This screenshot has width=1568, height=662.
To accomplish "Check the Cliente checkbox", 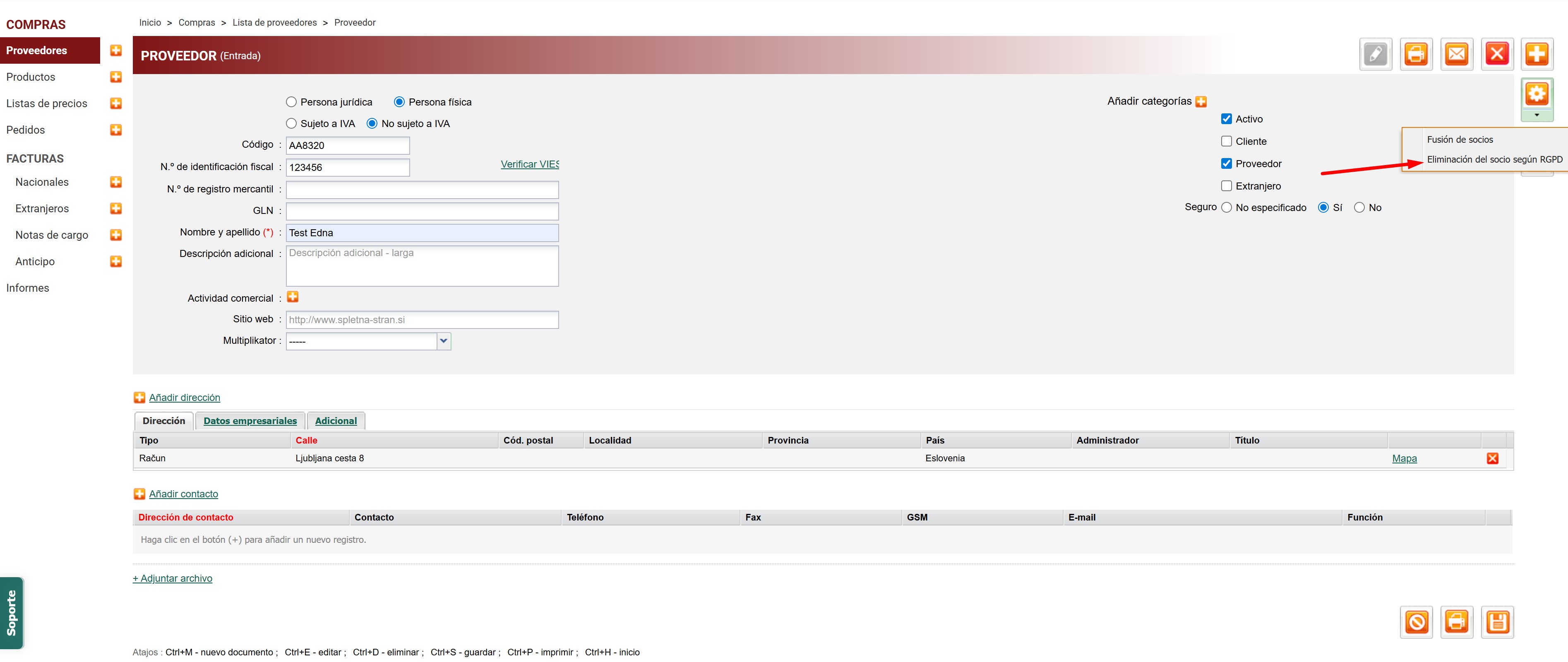I will [1227, 141].
